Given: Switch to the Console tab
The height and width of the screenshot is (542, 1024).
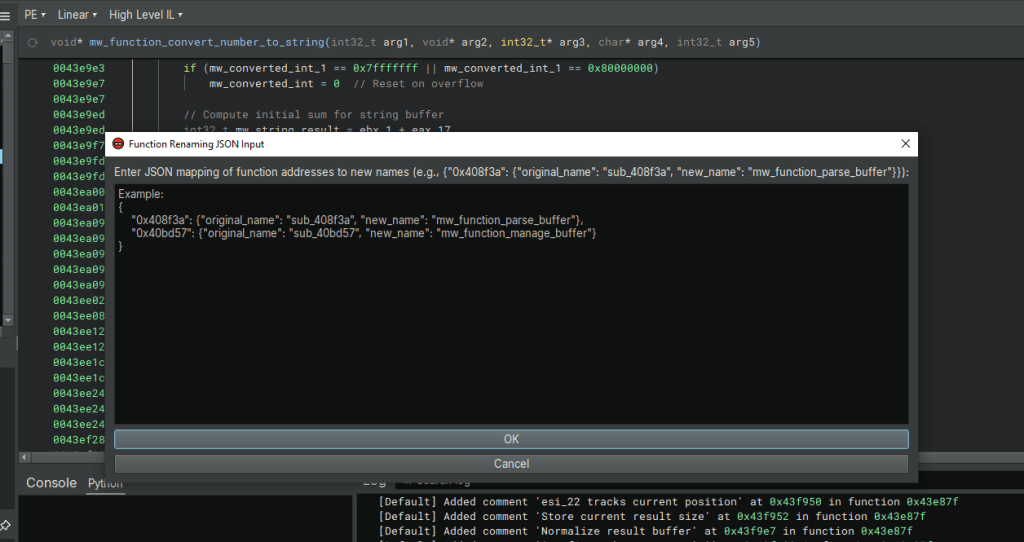Looking at the screenshot, I should [x=51, y=483].
